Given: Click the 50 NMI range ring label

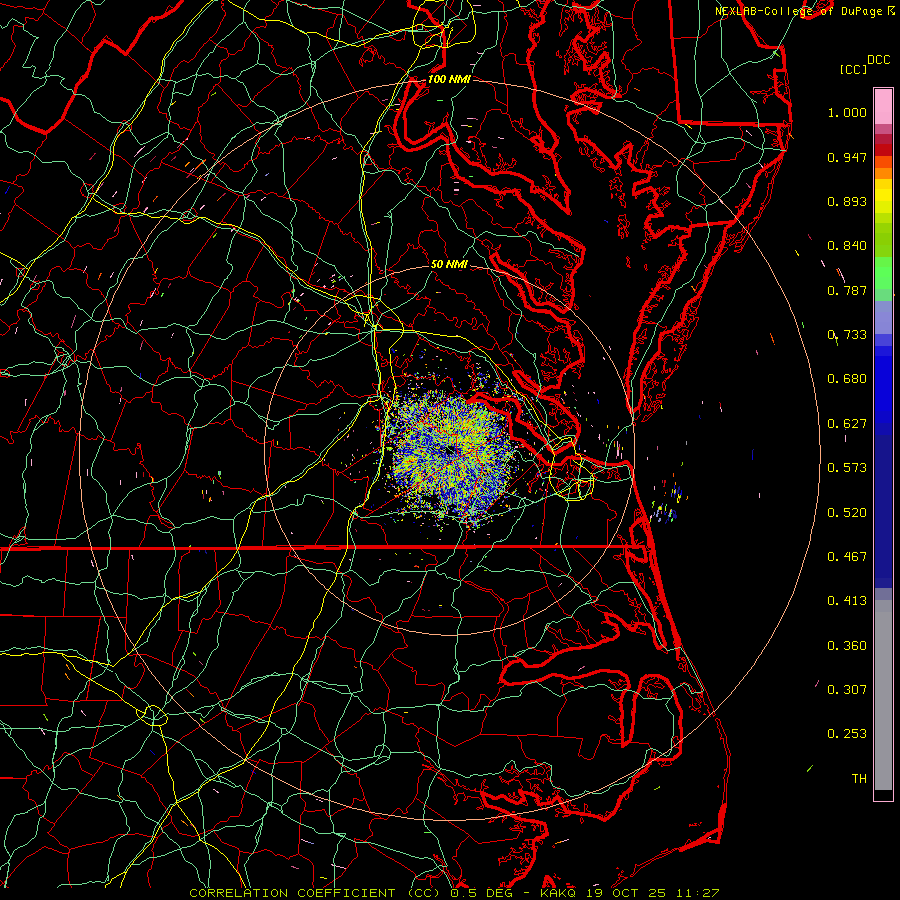Looking at the screenshot, I should point(449,264).
